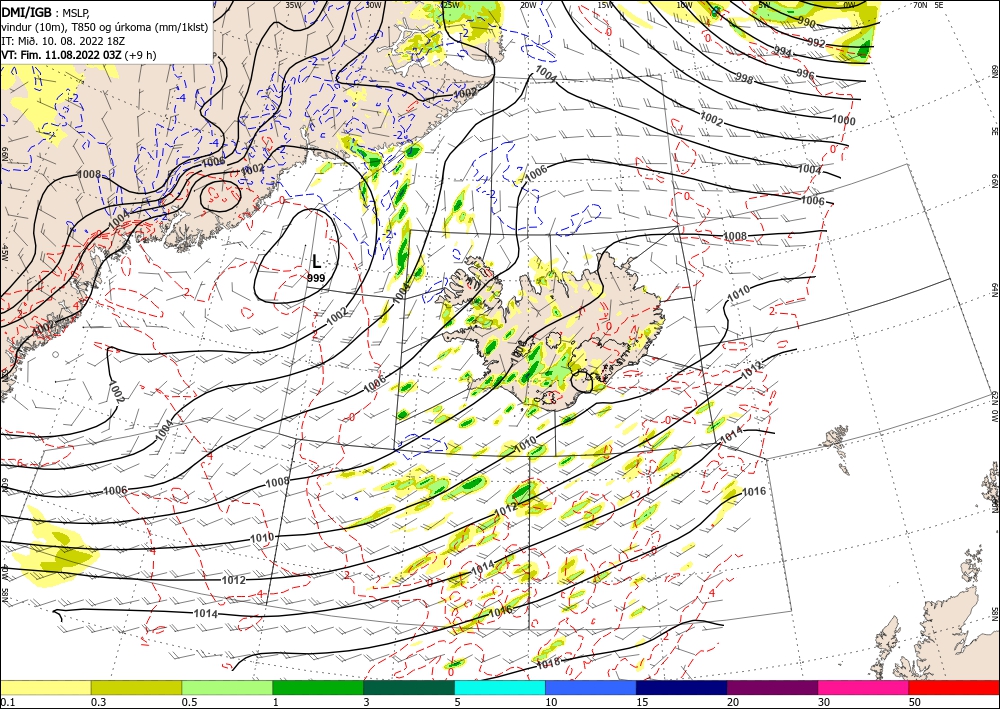Click the olive 0.3–0.5 mm legend swatch
The image size is (1000, 709).
point(136,687)
